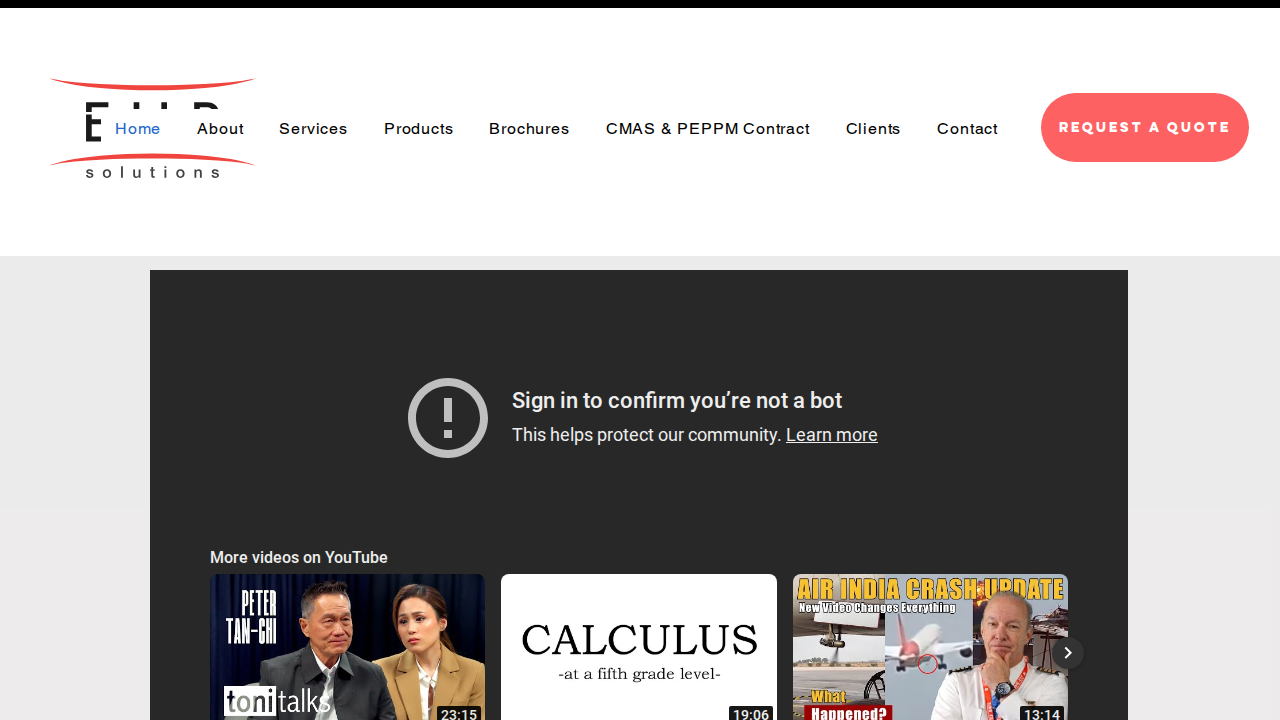The width and height of the screenshot is (1280, 720).
Task: Open the Calculus fifth grade video
Action: coord(639,647)
